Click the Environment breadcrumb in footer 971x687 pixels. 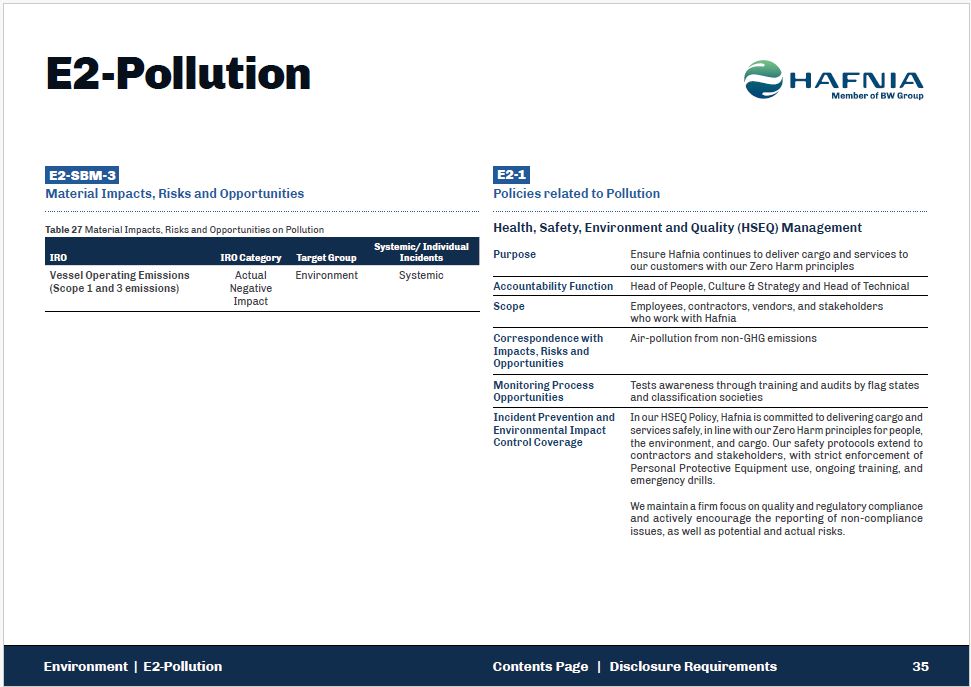pos(85,666)
